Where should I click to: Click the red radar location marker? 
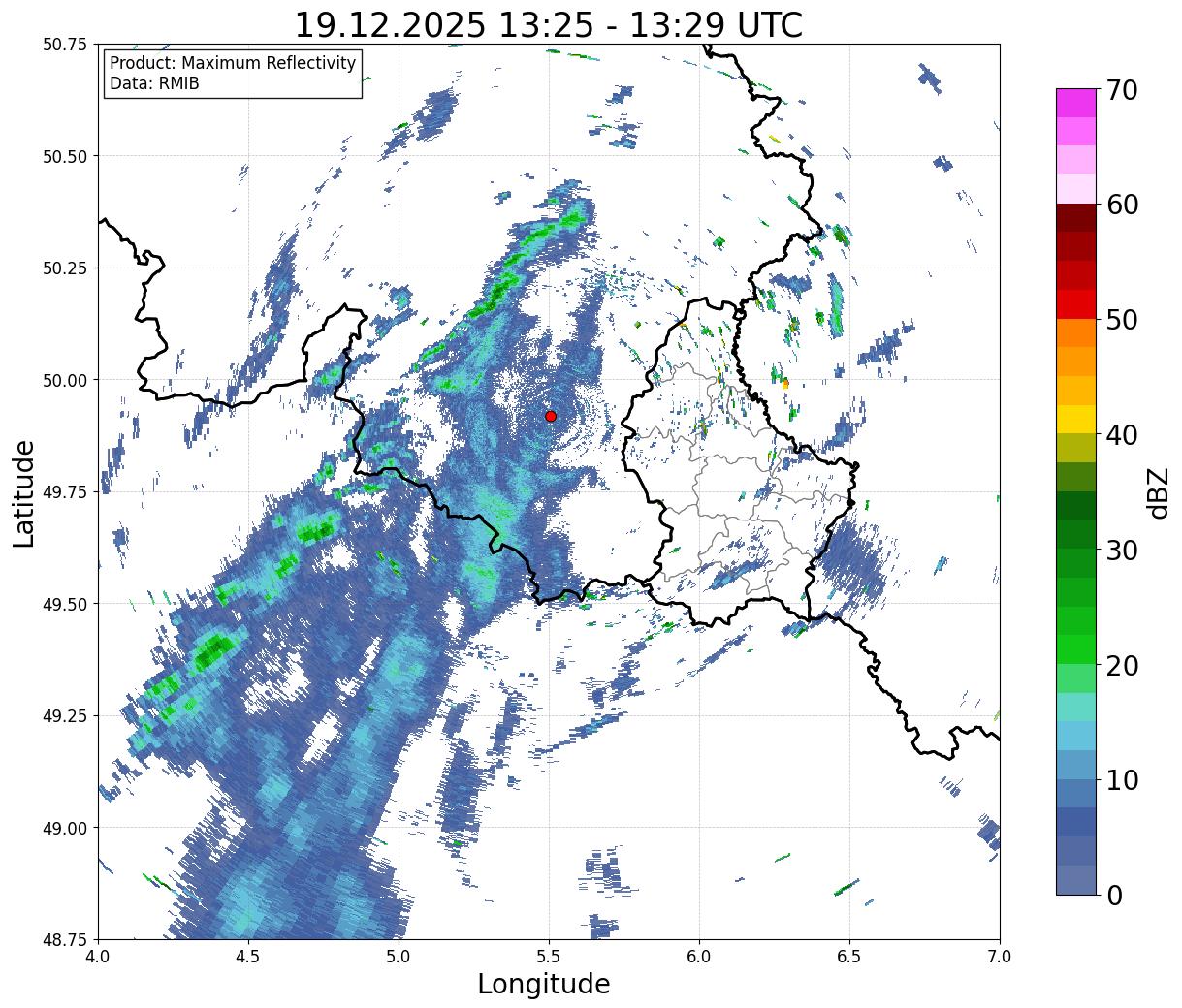click(551, 416)
